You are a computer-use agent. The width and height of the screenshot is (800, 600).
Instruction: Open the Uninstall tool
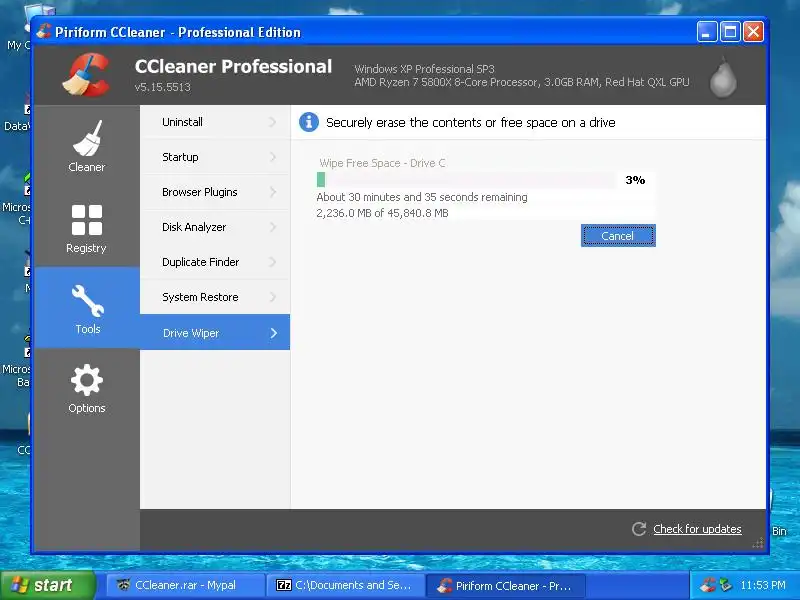tap(215, 122)
